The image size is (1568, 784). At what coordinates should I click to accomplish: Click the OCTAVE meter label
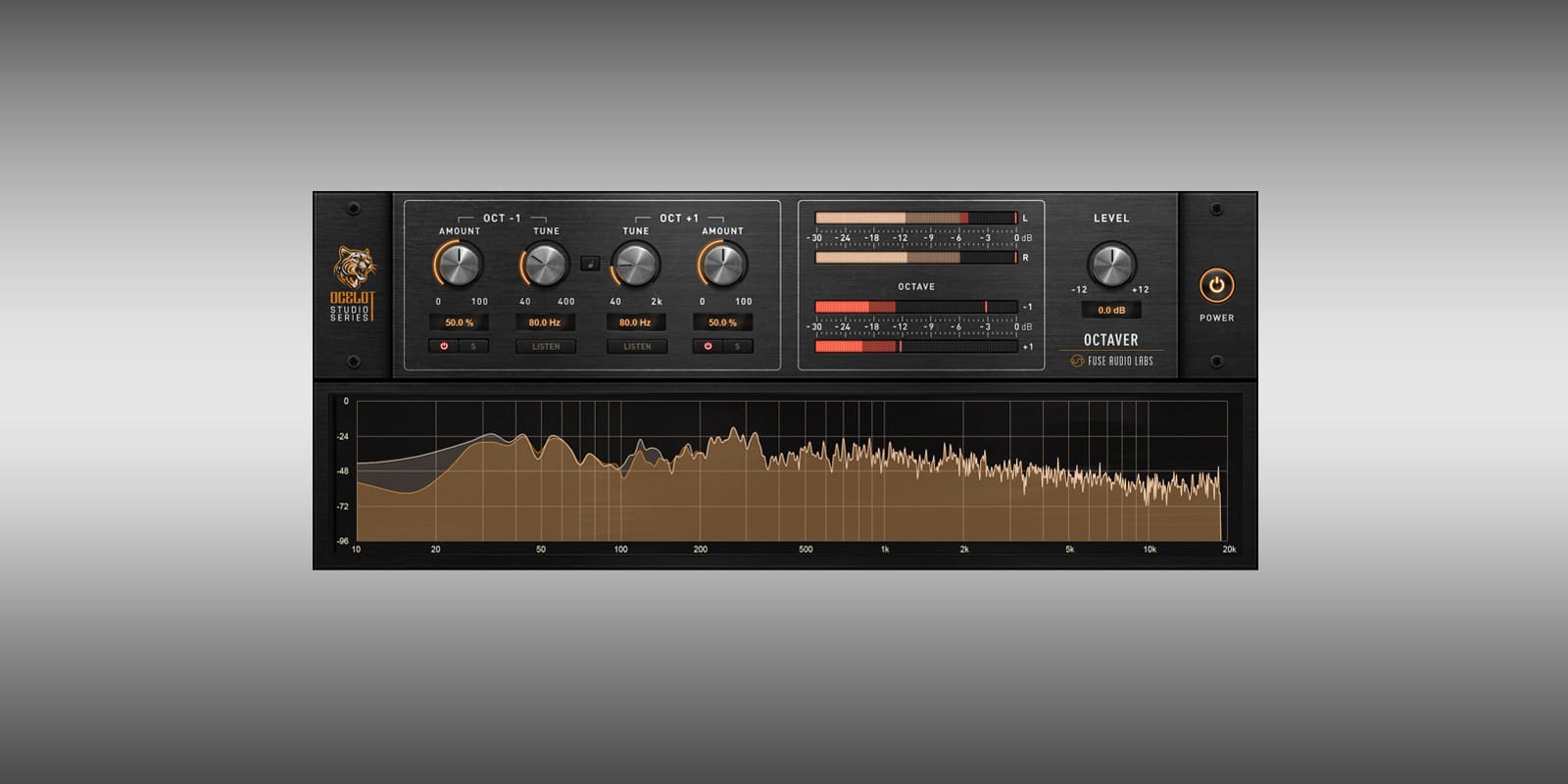click(916, 287)
